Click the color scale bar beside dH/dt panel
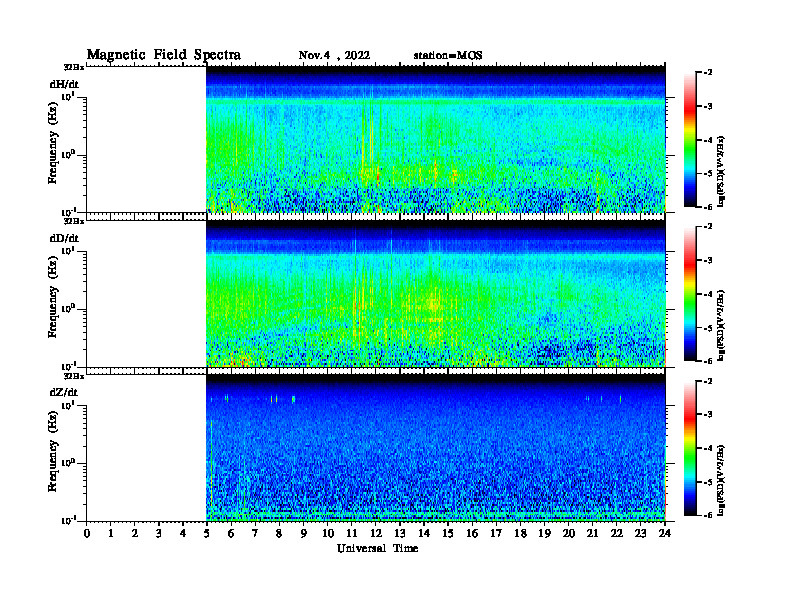The width and height of the screenshot is (792, 612). point(690,139)
